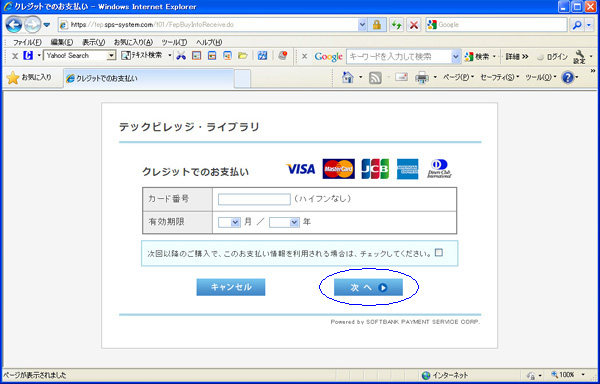600x384 pixels.
Task: Click the Refresh page icon
Action: [397, 25]
